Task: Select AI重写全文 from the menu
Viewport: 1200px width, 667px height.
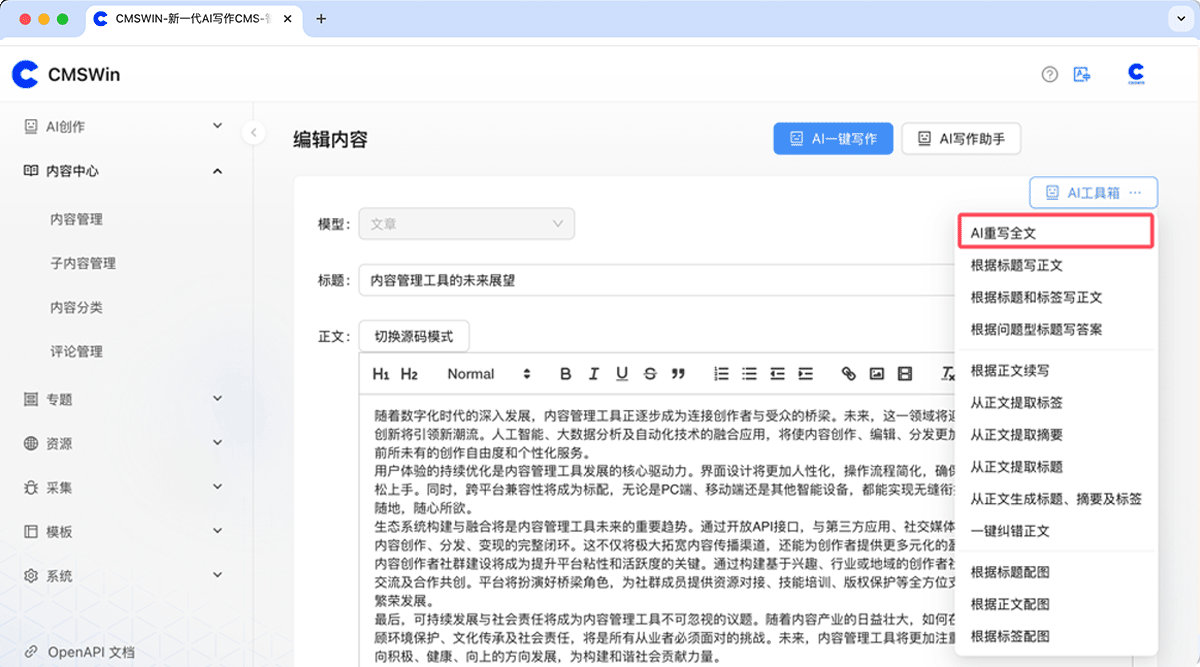Action: click(x=1054, y=232)
